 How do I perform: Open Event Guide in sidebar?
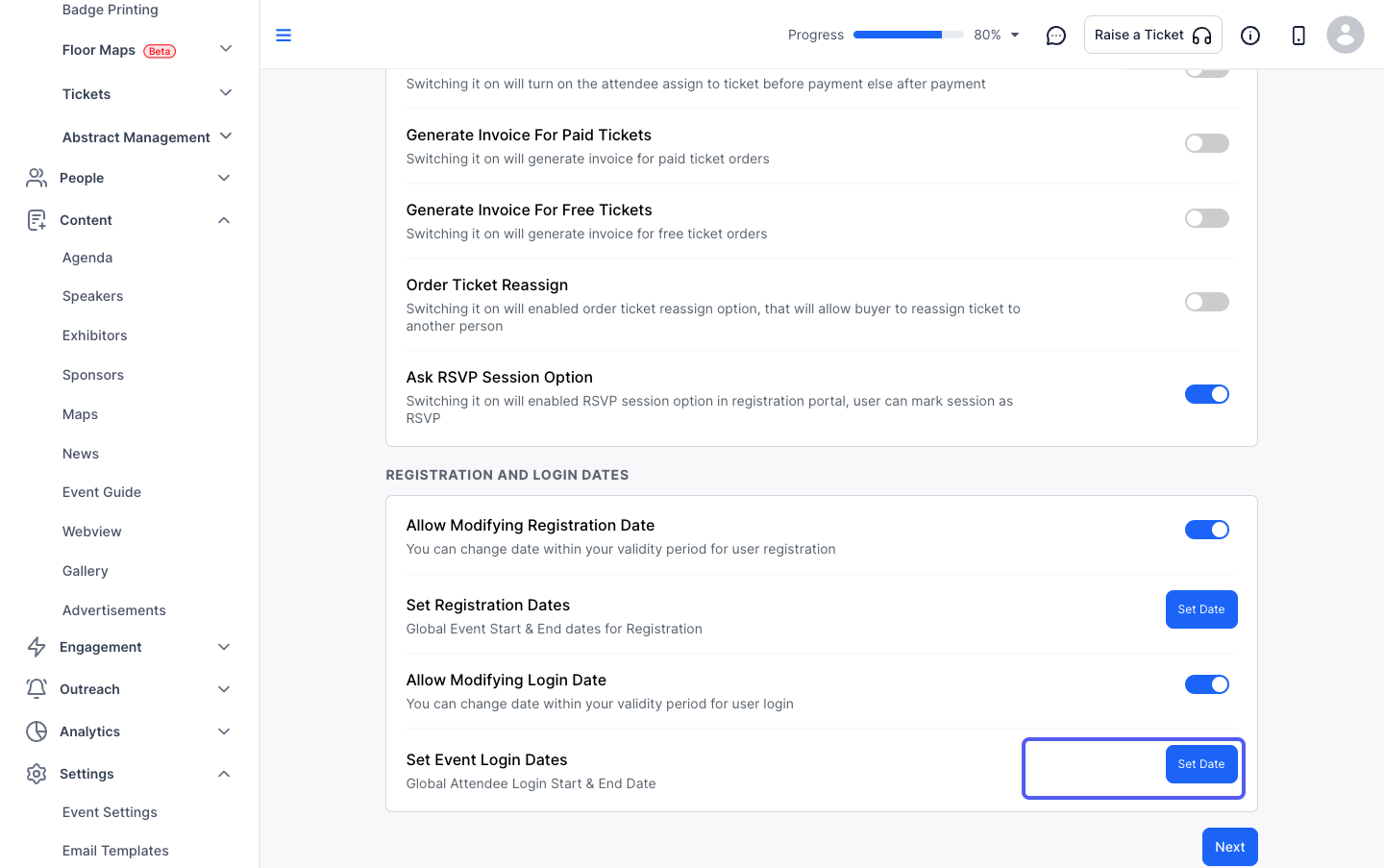pyautogui.click(x=102, y=492)
